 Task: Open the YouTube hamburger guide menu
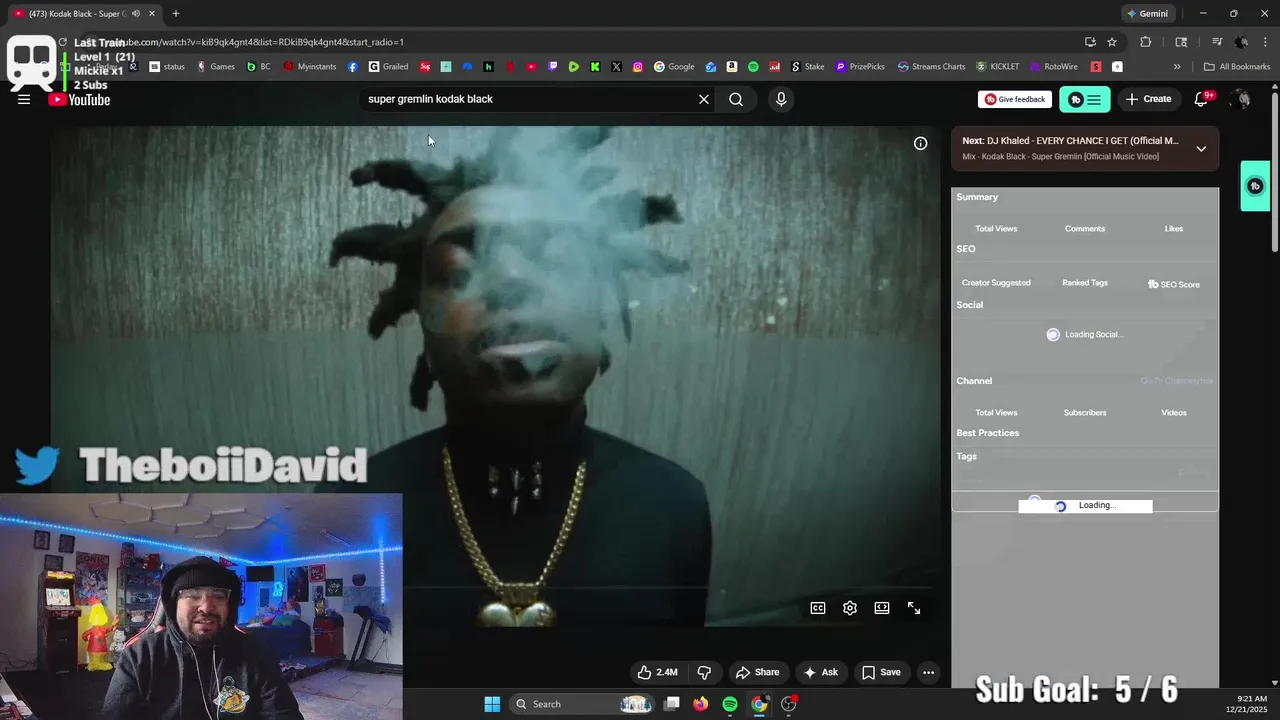point(24,99)
